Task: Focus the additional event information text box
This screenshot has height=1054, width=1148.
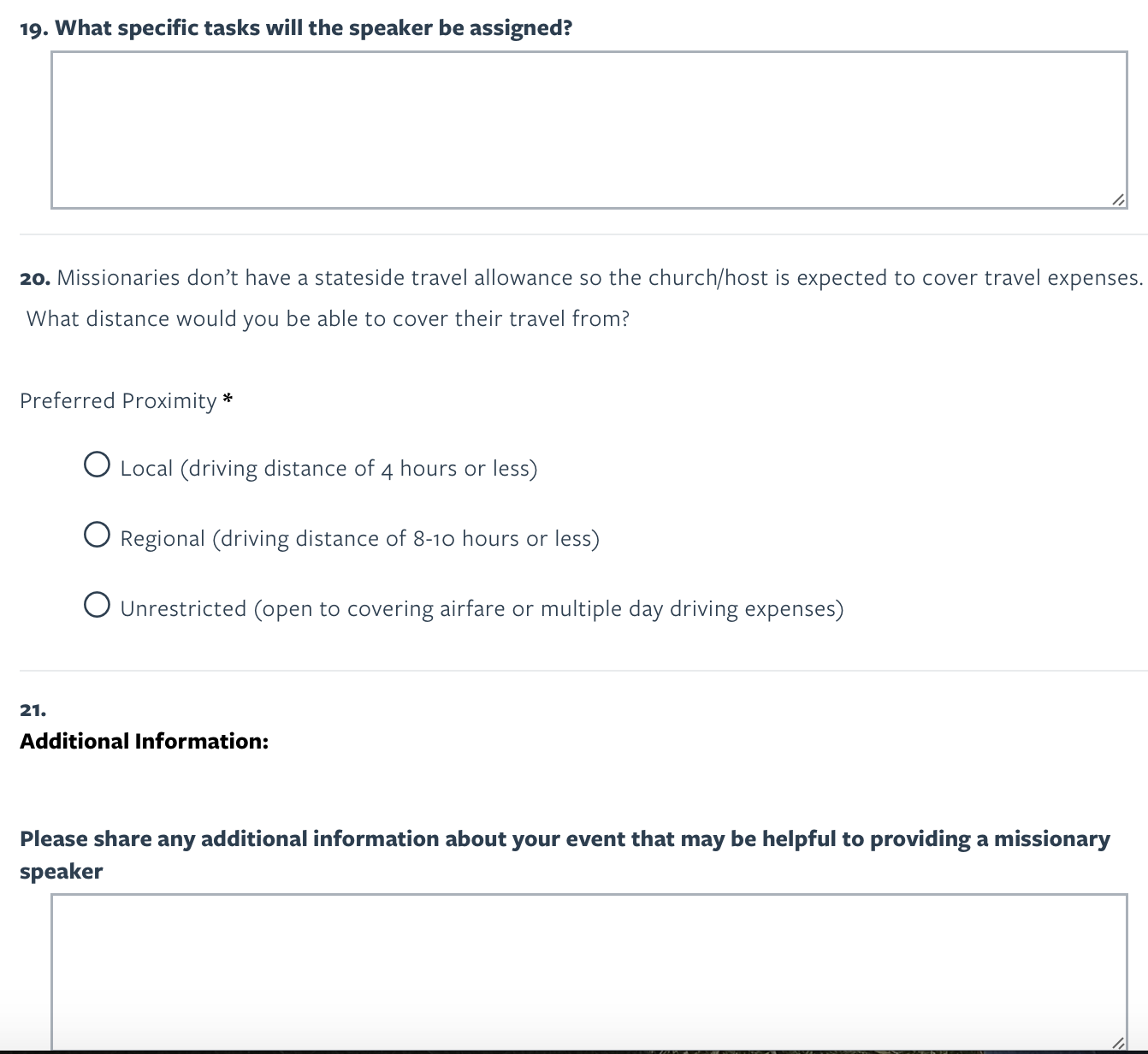Action: tap(589, 971)
